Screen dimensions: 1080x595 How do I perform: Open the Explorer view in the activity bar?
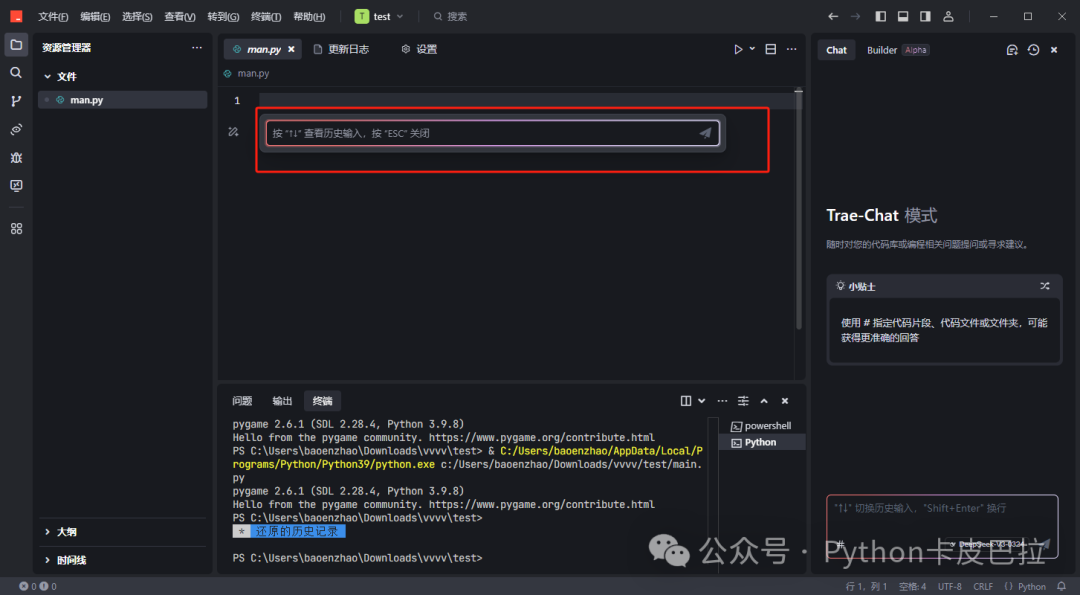pyautogui.click(x=16, y=45)
